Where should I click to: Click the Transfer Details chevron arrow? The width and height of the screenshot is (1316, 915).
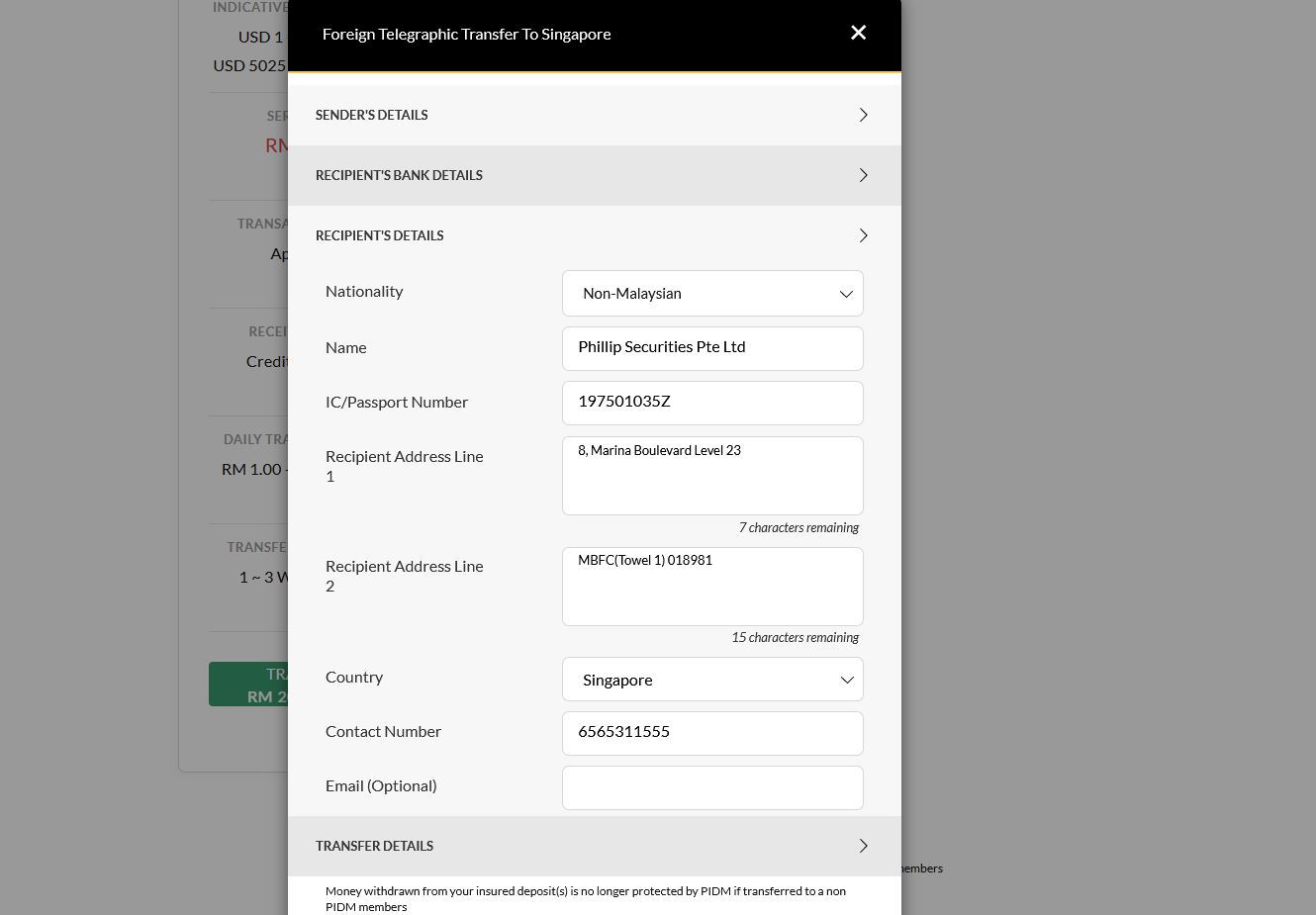[x=863, y=846]
